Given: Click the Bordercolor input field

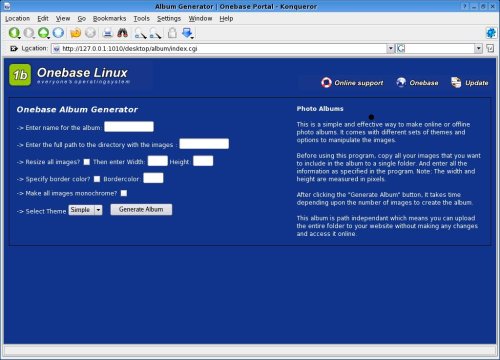Looking at the screenshot, I should click(153, 178).
